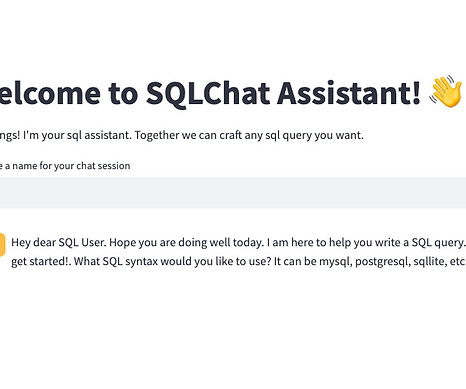The image size is (466, 389).
Task: Click the yellow assistant avatar beside the chat message
Action: pos(2,245)
